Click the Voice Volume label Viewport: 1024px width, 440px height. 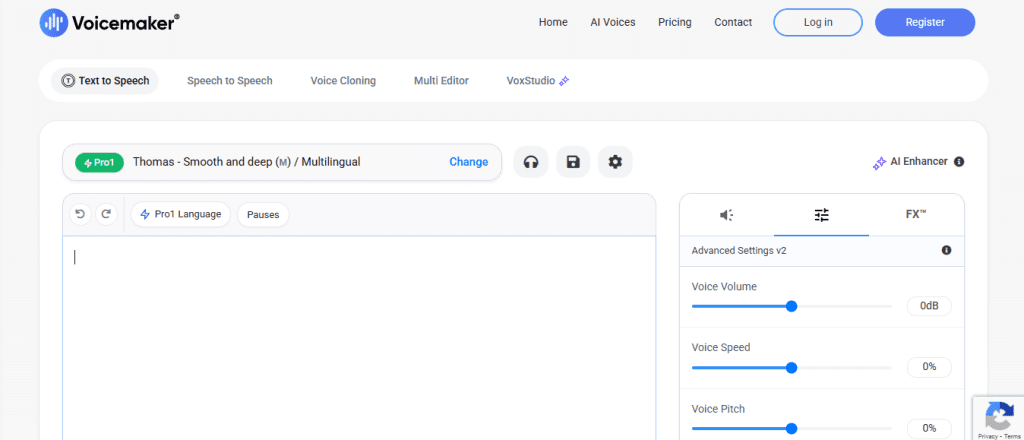tap(724, 287)
